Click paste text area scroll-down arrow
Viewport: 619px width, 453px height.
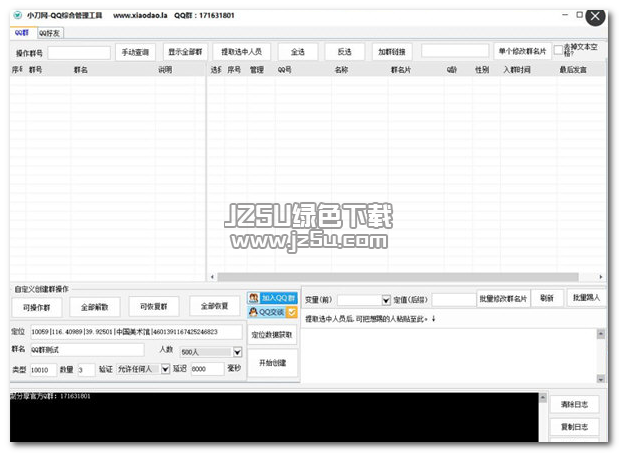(601, 379)
